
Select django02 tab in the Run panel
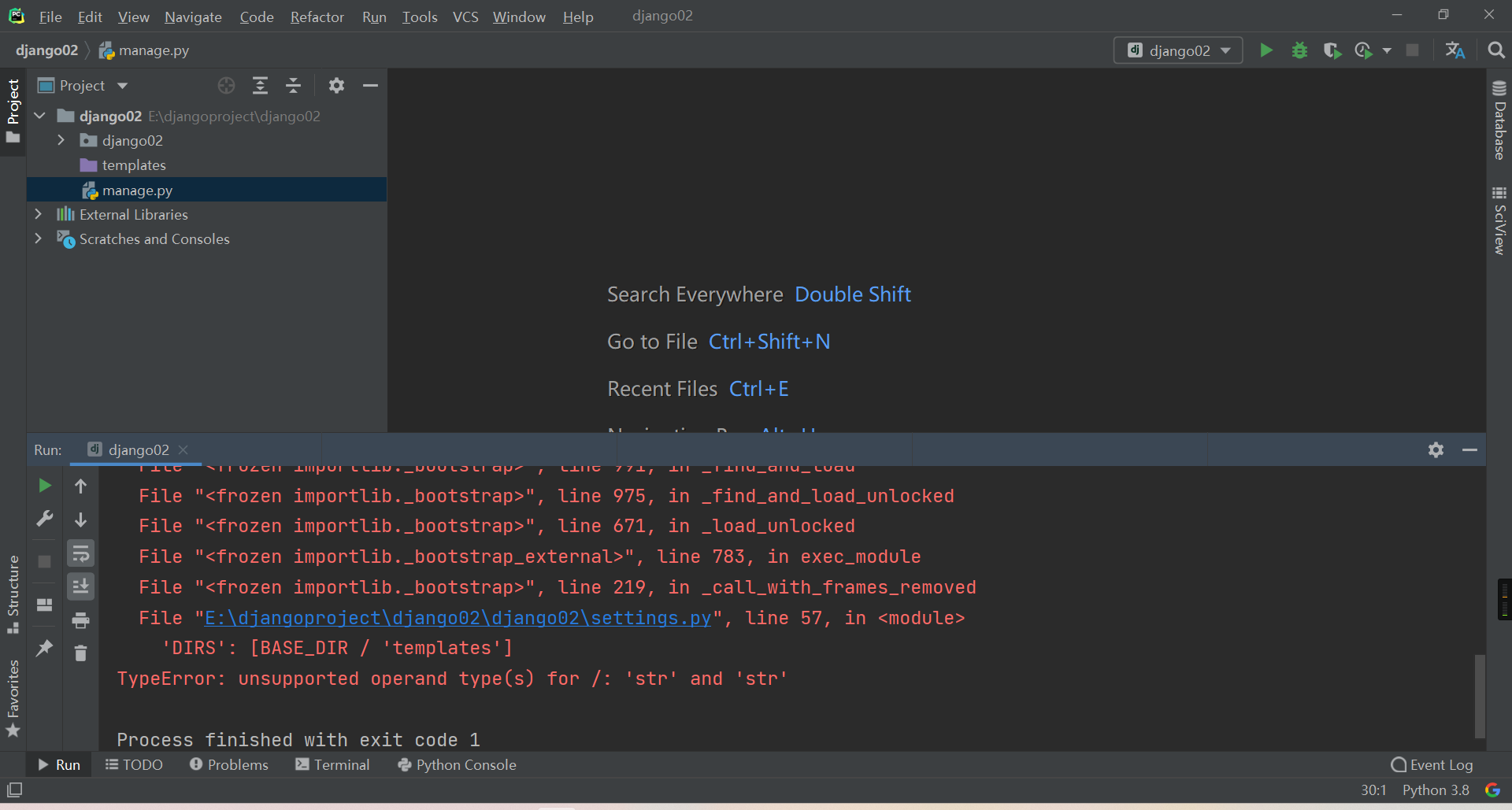[137, 449]
